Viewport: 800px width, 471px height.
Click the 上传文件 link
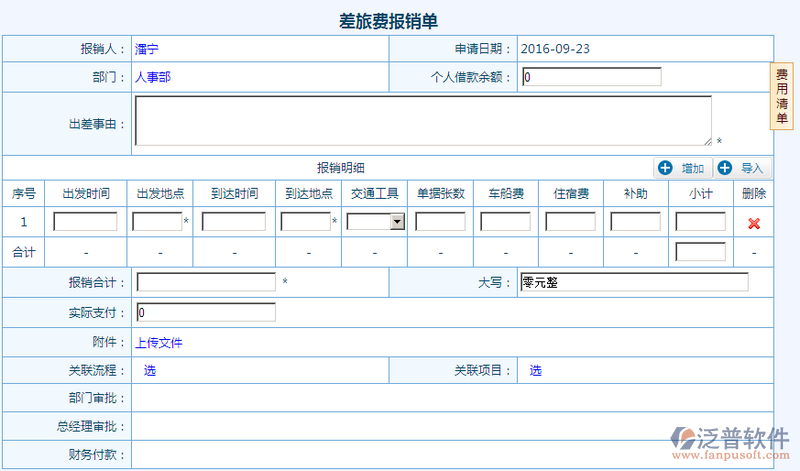coord(159,342)
